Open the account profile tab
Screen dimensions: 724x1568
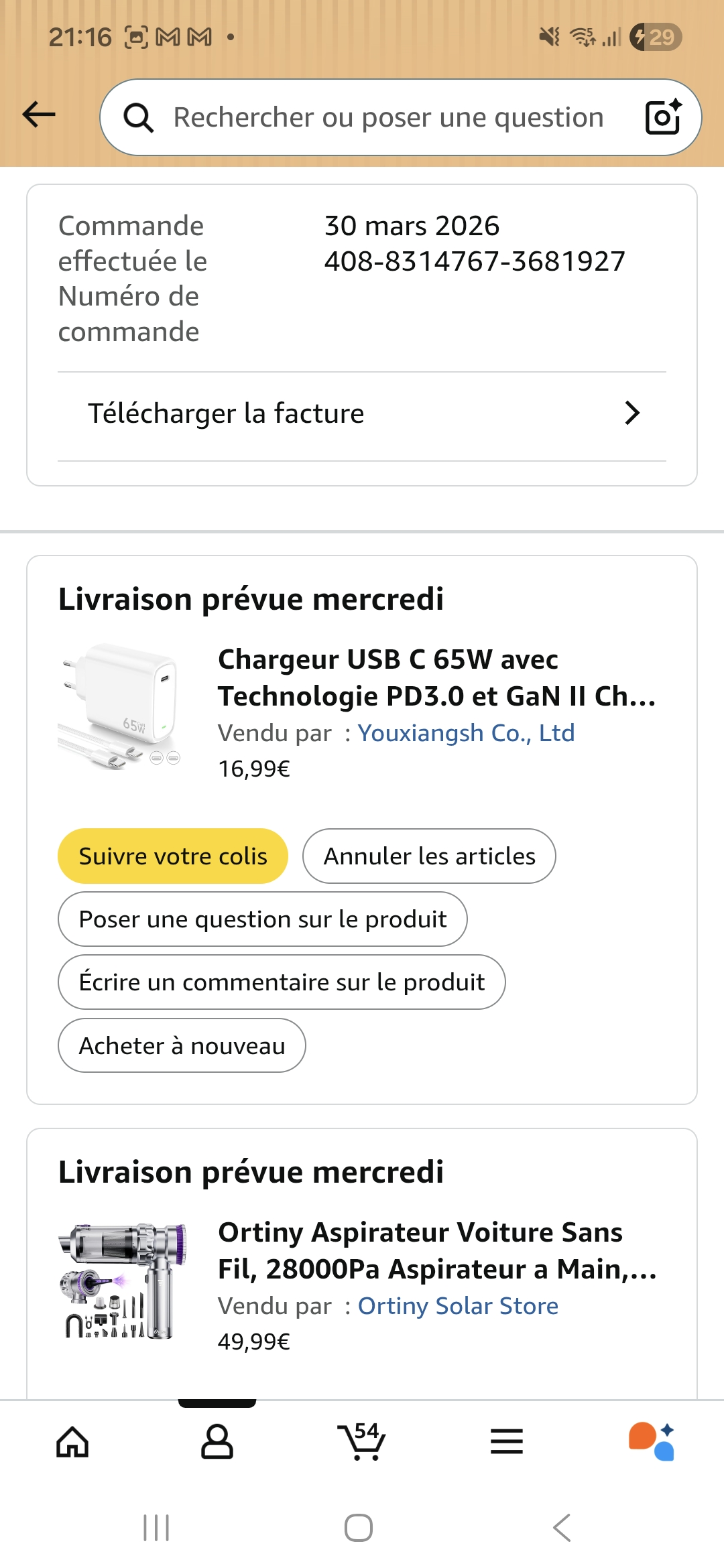pos(217,1442)
